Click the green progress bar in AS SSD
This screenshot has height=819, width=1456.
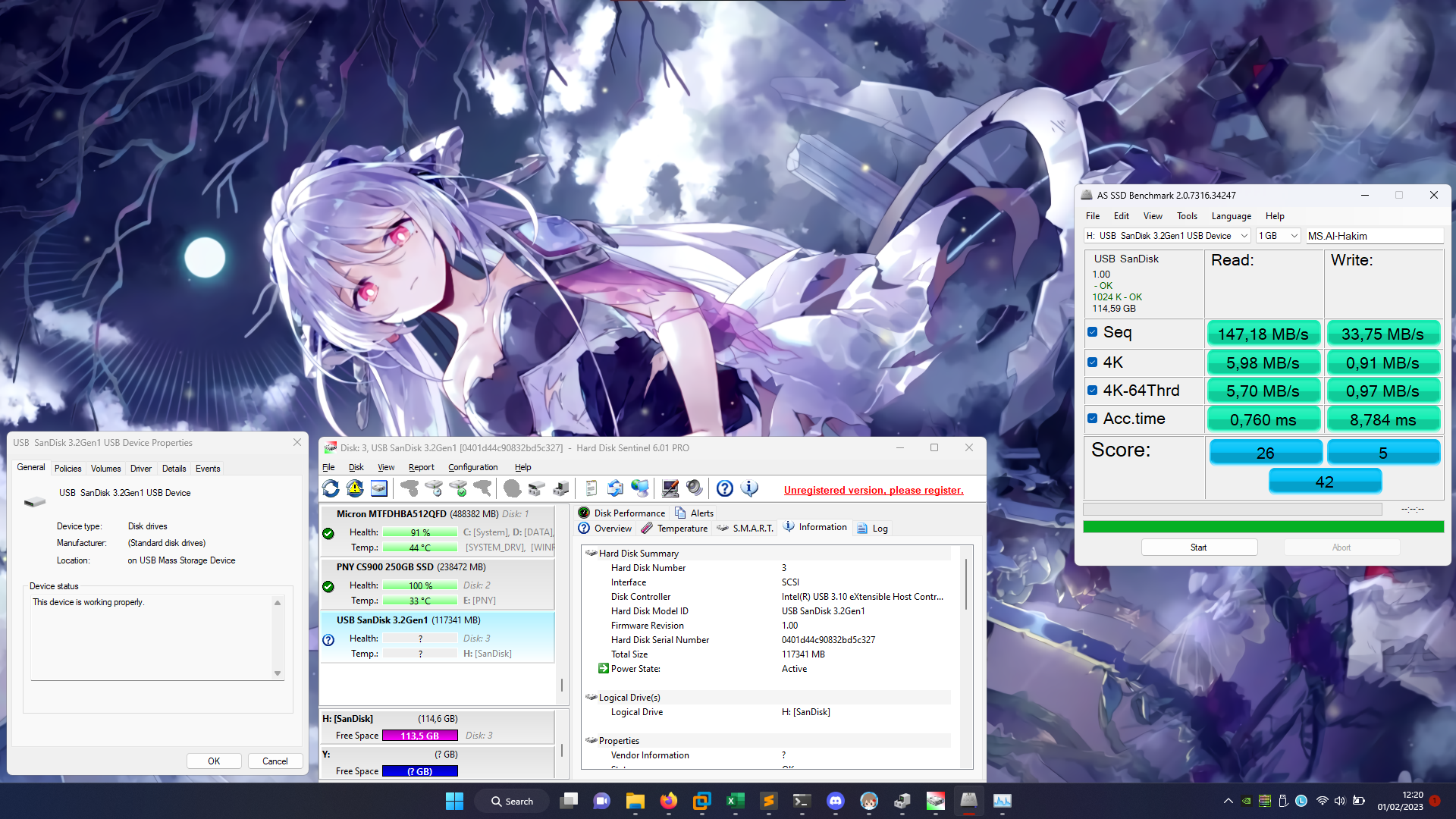pyautogui.click(x=1263, y=527)
